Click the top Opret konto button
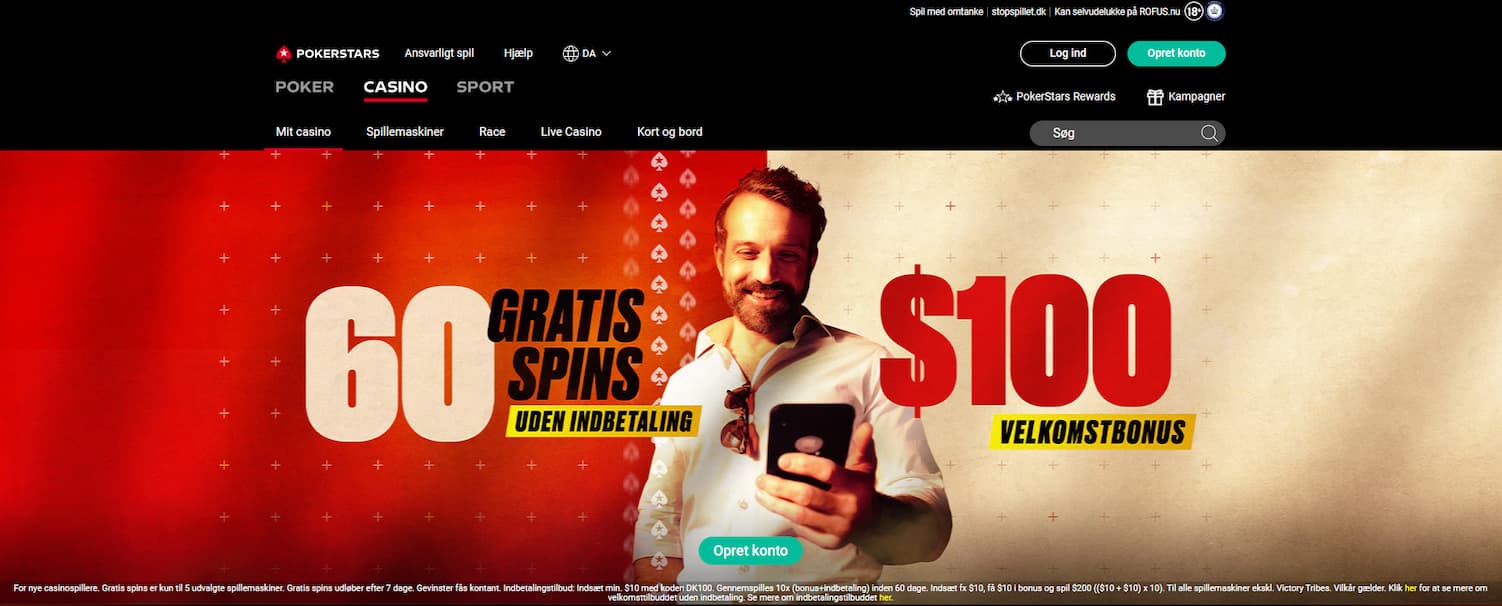The width and height of the screenshot is (1502, 606). coord(1176,53)
